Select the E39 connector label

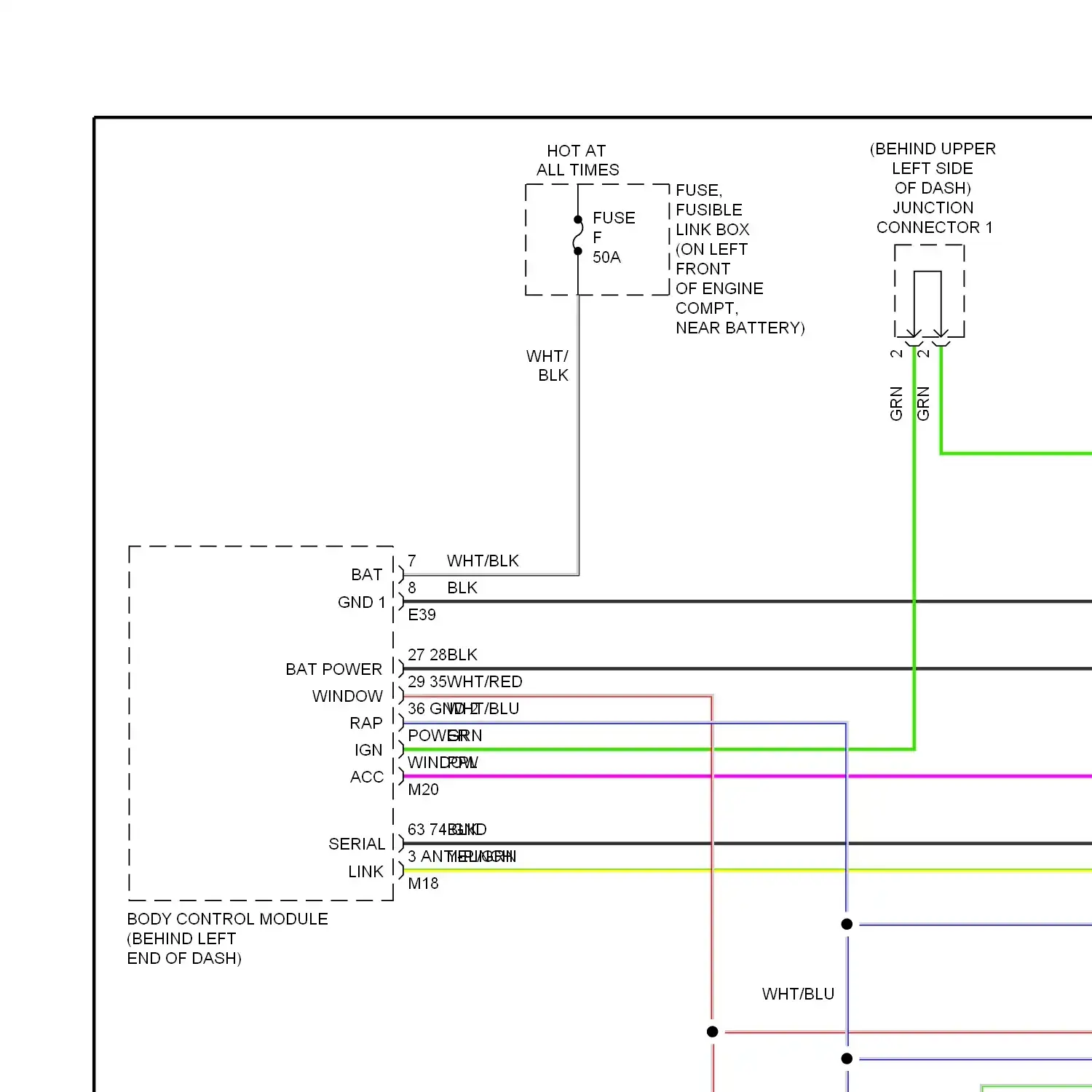422,614
